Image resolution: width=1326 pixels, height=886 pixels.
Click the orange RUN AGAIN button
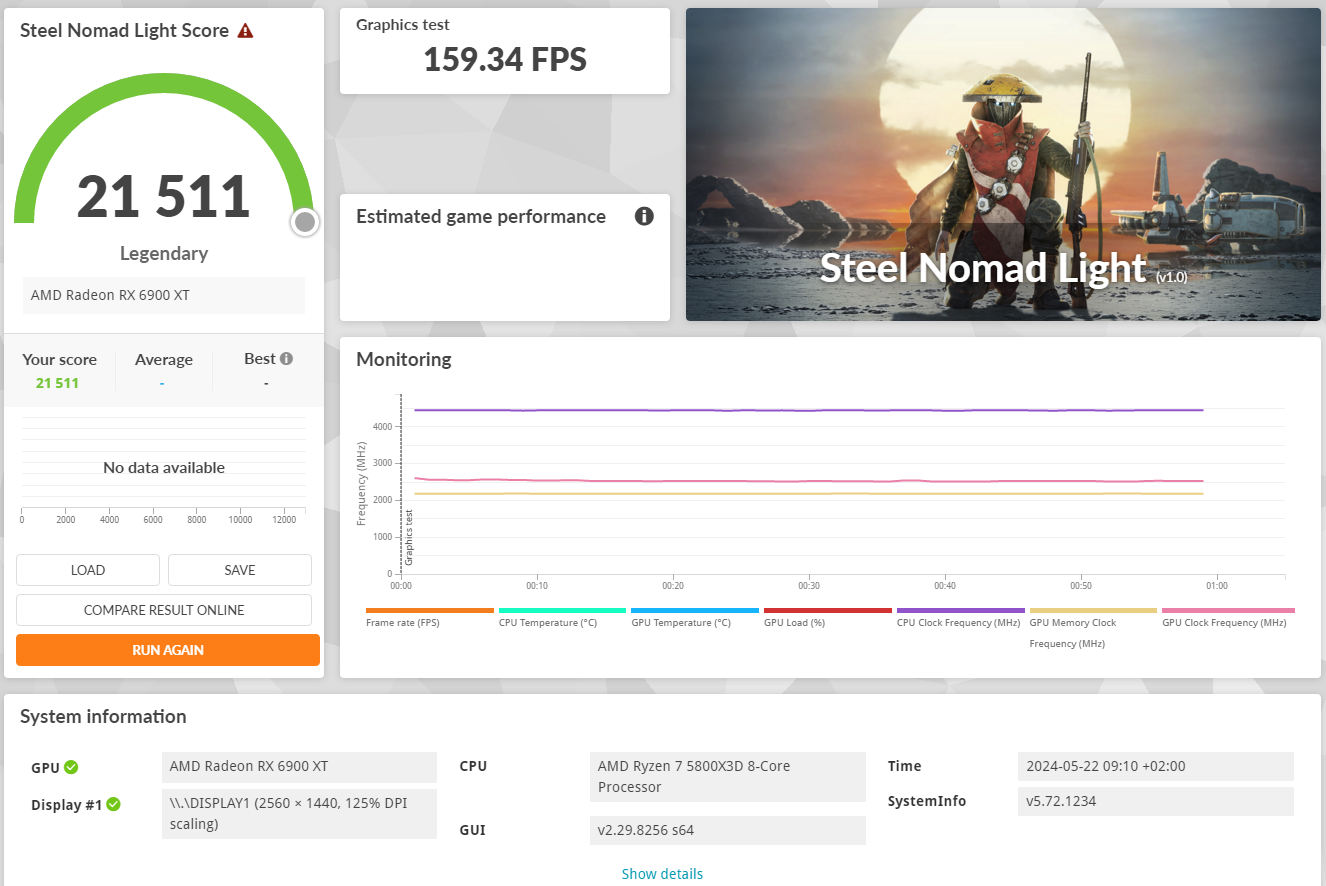168,650
